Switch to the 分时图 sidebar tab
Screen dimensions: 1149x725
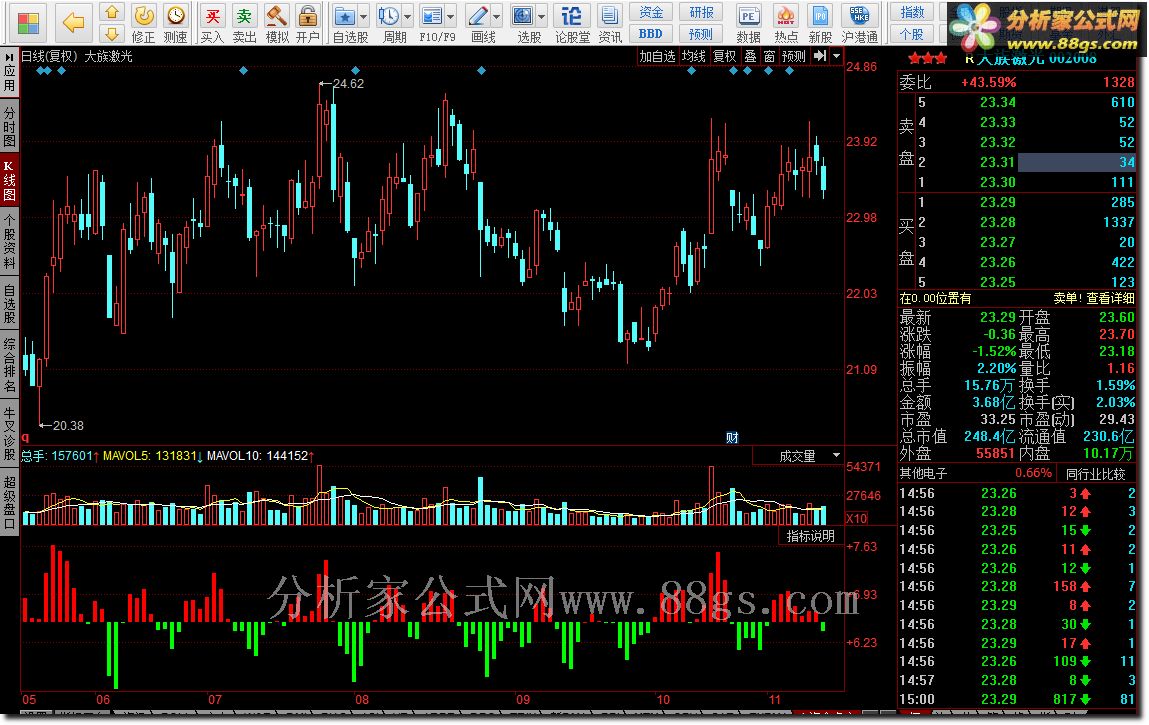tap(9, 125)
